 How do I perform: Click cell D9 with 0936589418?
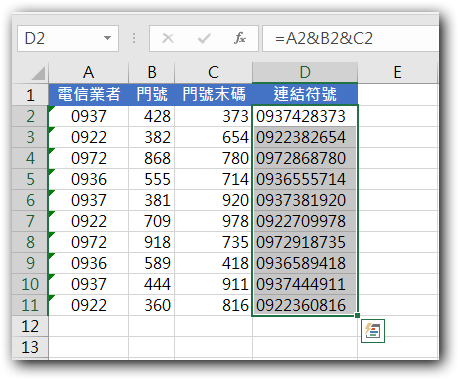pyautogui.click(x=305, y=263)
